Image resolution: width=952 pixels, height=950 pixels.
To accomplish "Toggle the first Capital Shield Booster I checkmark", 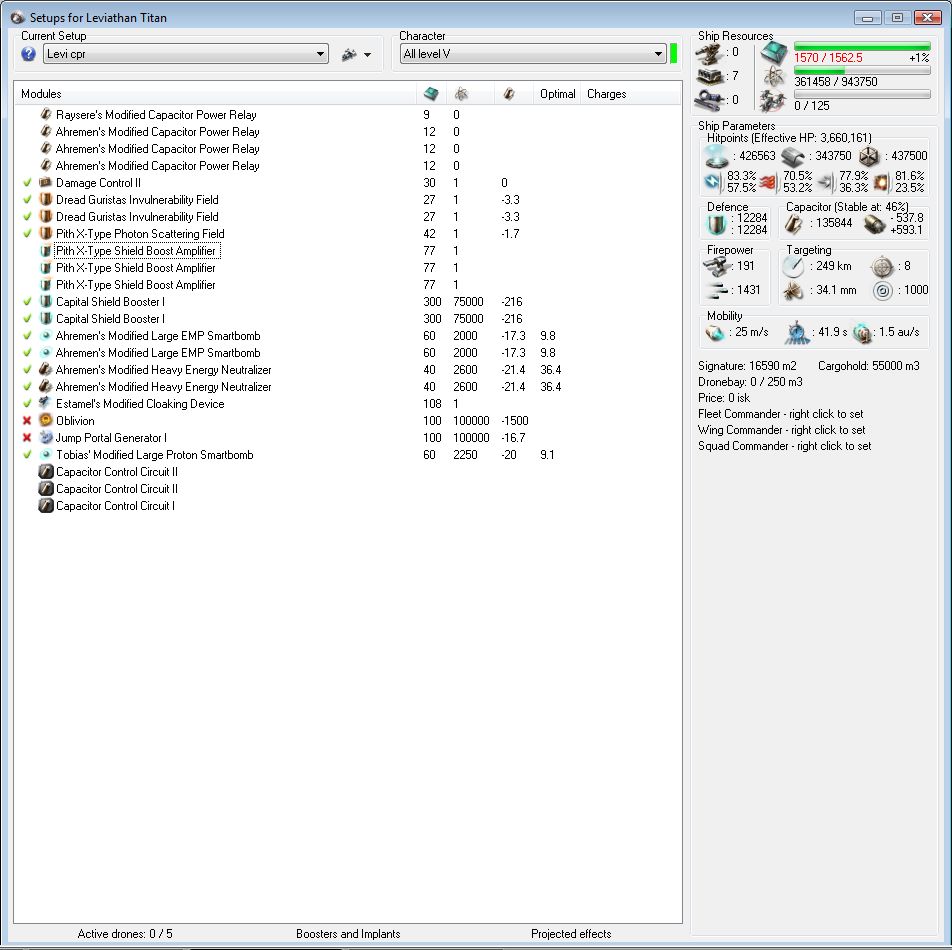I will (27, 302).
